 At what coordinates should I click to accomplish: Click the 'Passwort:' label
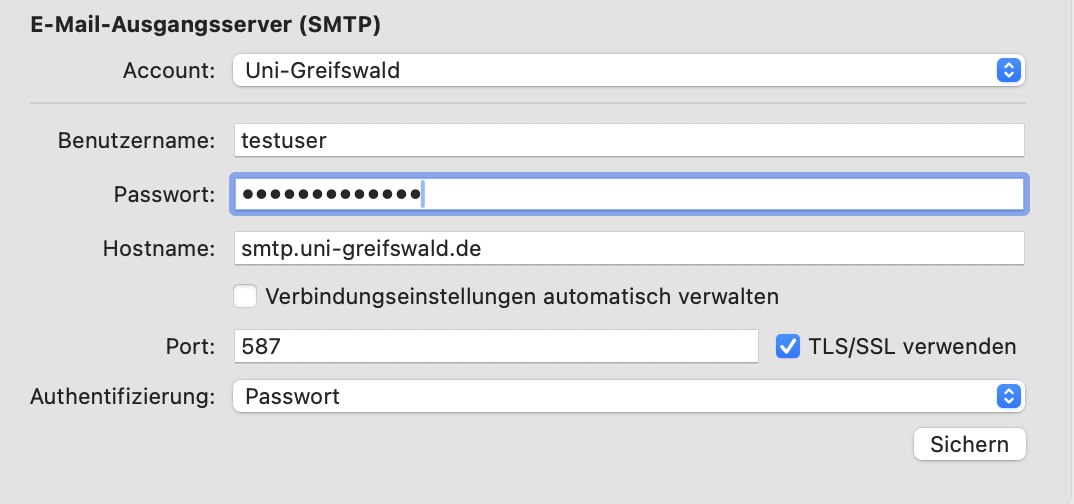pos(165,194)
